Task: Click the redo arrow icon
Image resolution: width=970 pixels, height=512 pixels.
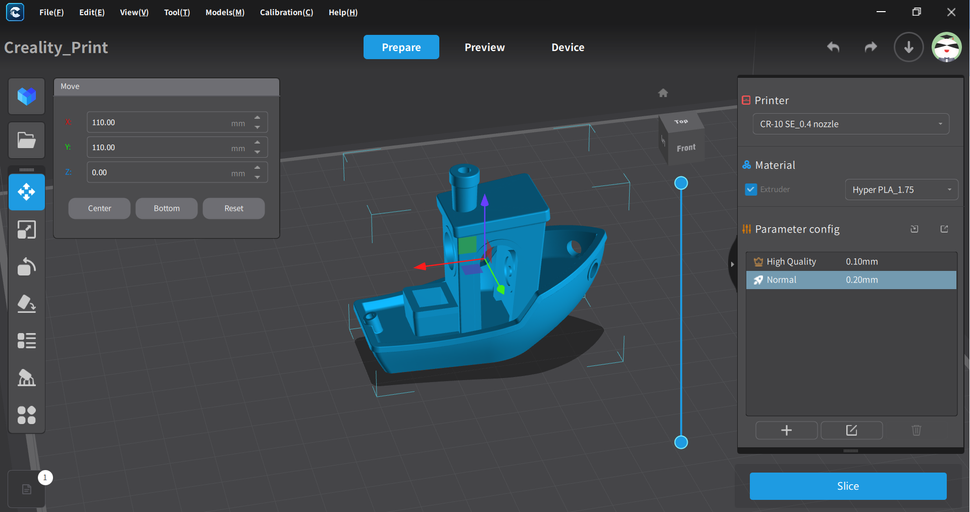Action: pos(870,47)
